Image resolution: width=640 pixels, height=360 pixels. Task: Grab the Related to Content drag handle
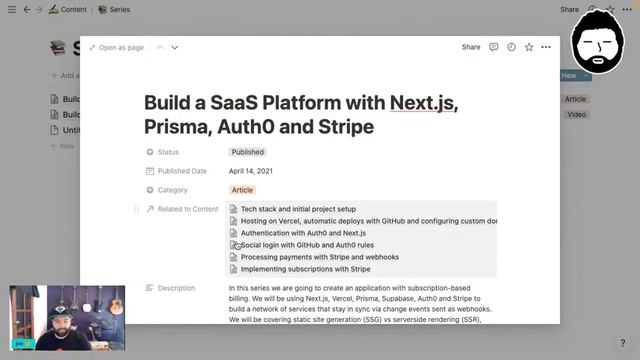[x=136, y=209]
